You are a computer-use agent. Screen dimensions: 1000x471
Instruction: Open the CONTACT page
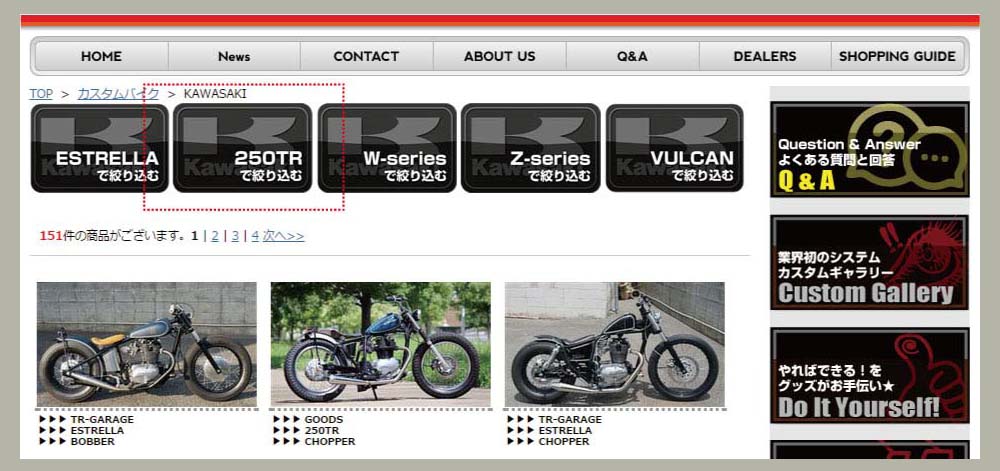[366, 56]
